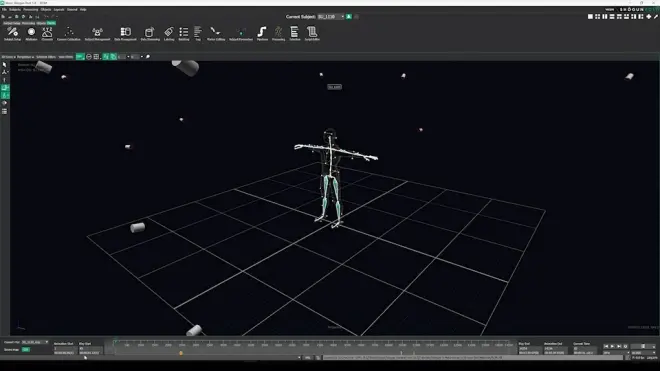Open the Labeling tool icon
The height and width of the screenshot is (371, 660).
pos(169,34)
